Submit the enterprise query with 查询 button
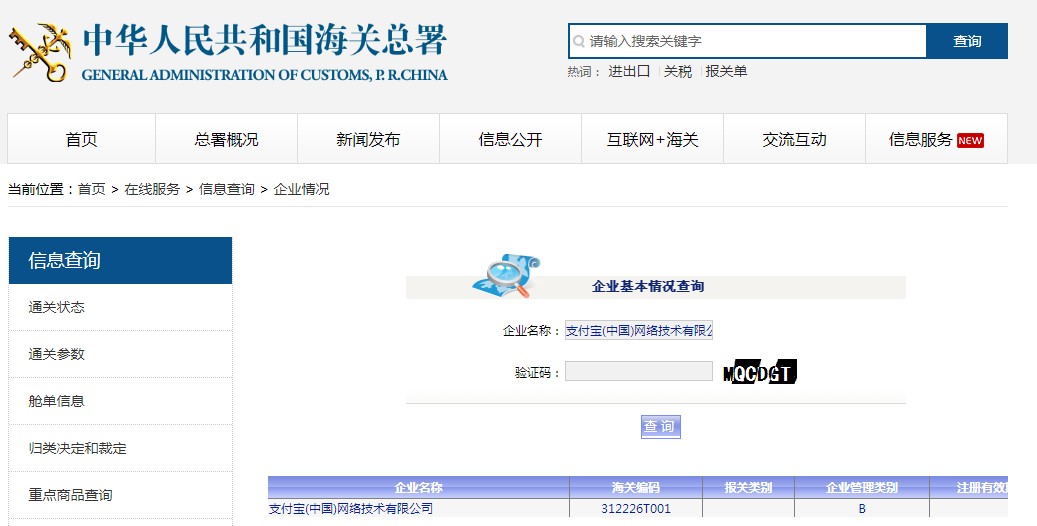The image size is (1037, 526). click(660, 427)
